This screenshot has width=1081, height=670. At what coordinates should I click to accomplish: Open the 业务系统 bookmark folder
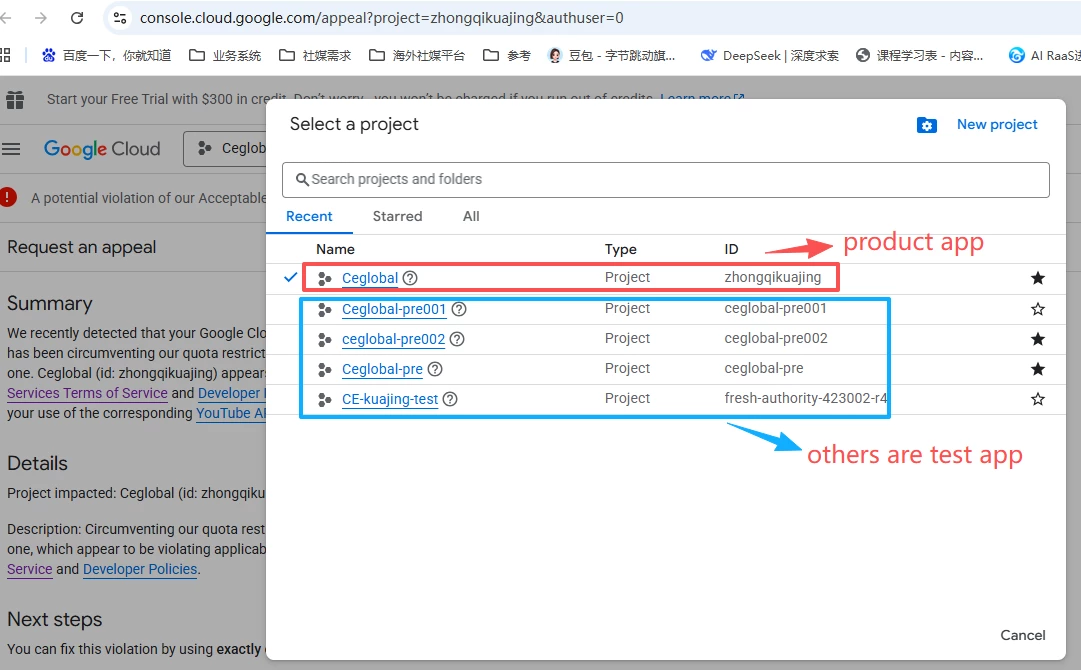225,55
